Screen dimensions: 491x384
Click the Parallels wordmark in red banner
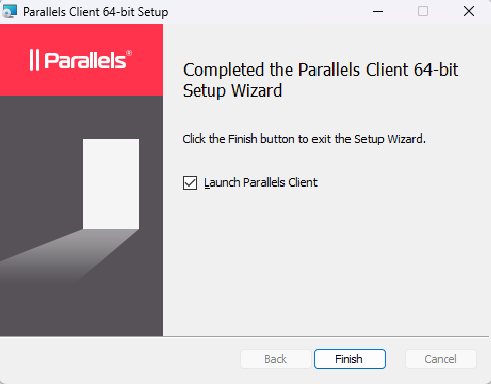tap(85, 60)
